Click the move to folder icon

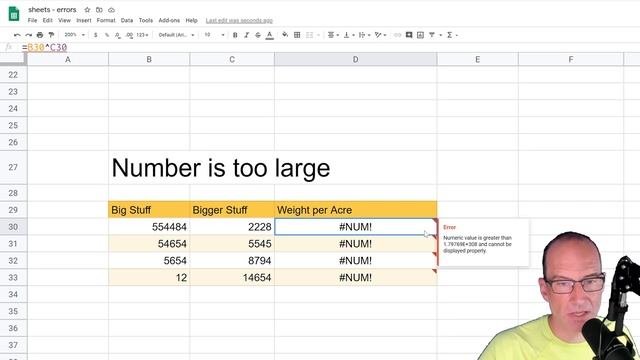point(99,9)
